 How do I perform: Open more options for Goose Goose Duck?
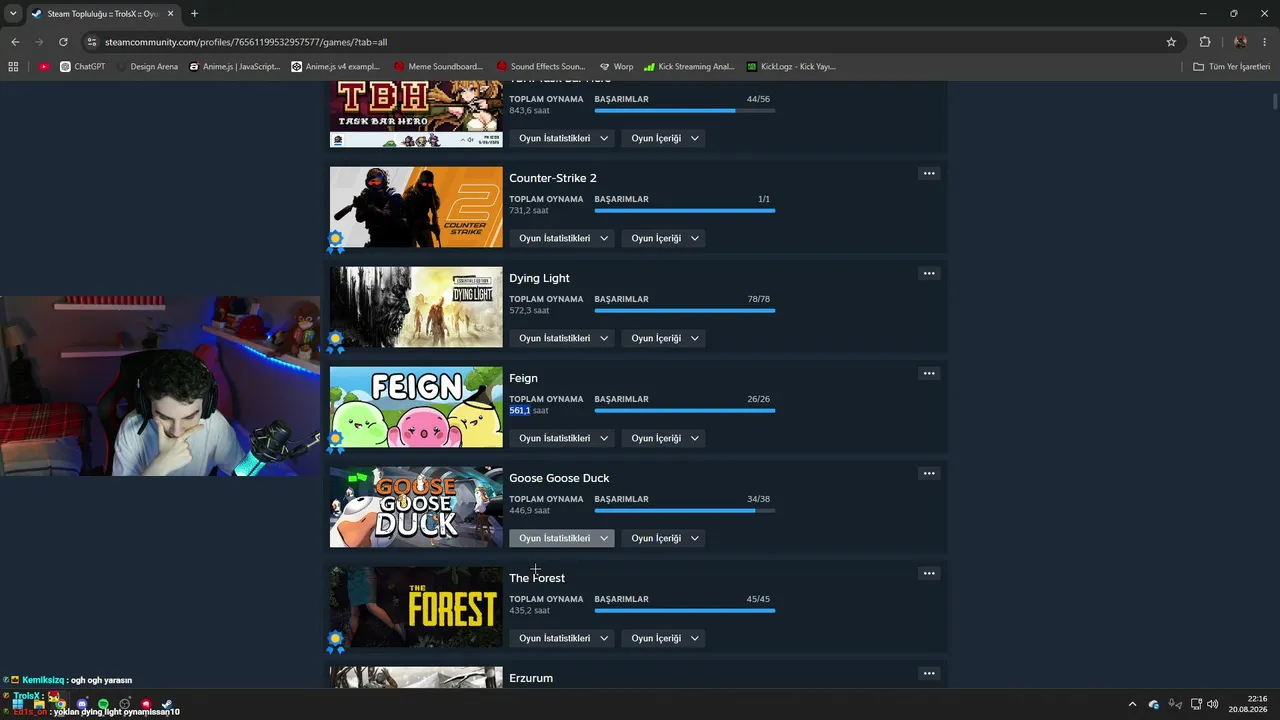tap(929, 474)
